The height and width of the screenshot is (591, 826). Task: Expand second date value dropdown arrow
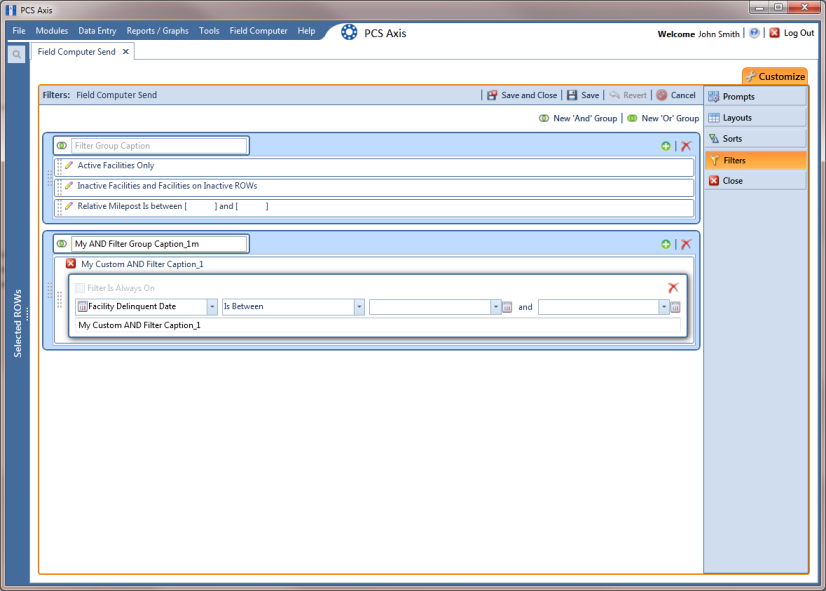point(663,307)
